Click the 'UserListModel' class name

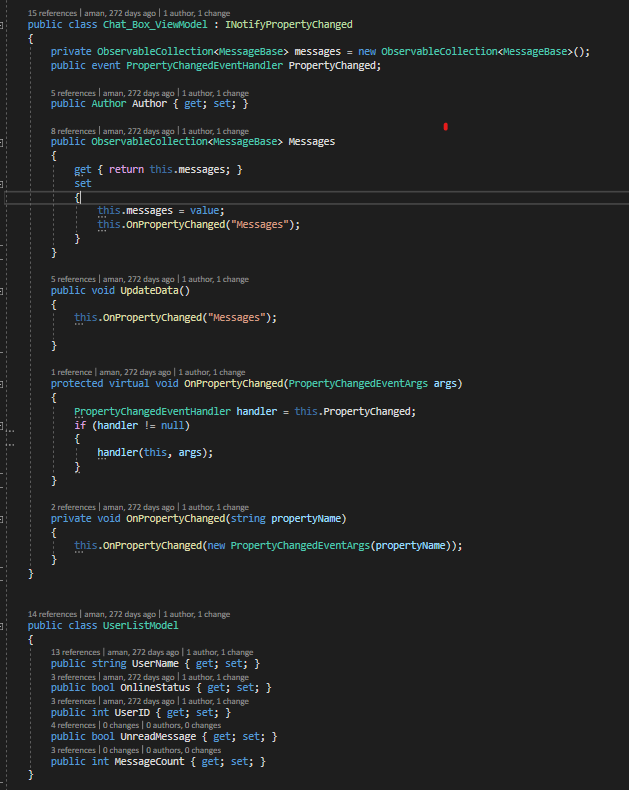(x=141, y=626)
